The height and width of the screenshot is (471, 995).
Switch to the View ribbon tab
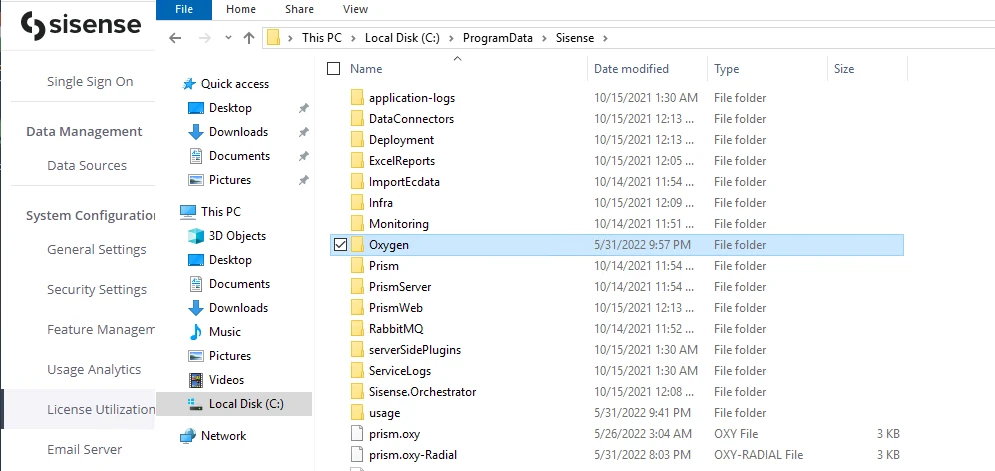coord(355,9)
